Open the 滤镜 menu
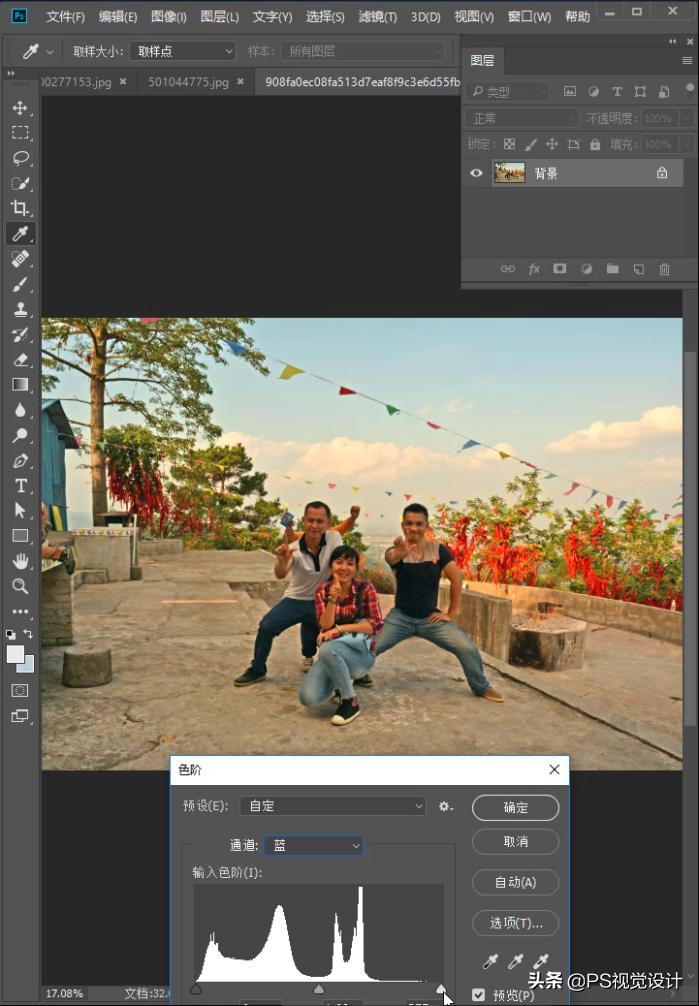The image size is (699, 1006). tap(377, 17)
